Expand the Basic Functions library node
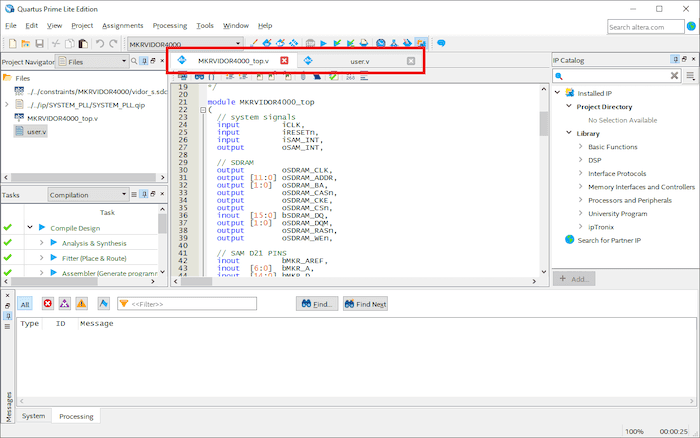700x438 pixels. (x=581, y=147)
